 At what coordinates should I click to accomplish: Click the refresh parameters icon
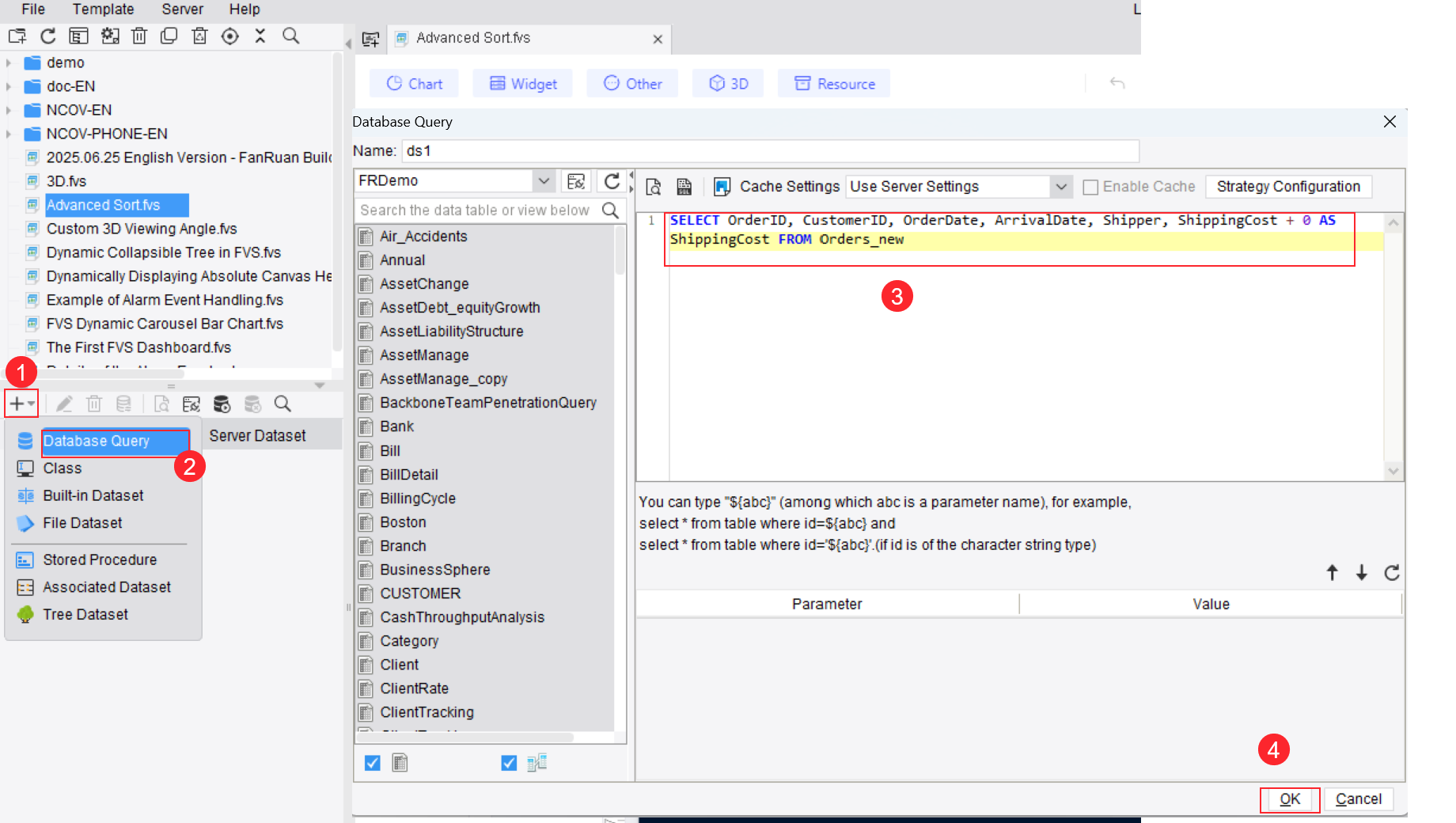(x=1392, y=573)
